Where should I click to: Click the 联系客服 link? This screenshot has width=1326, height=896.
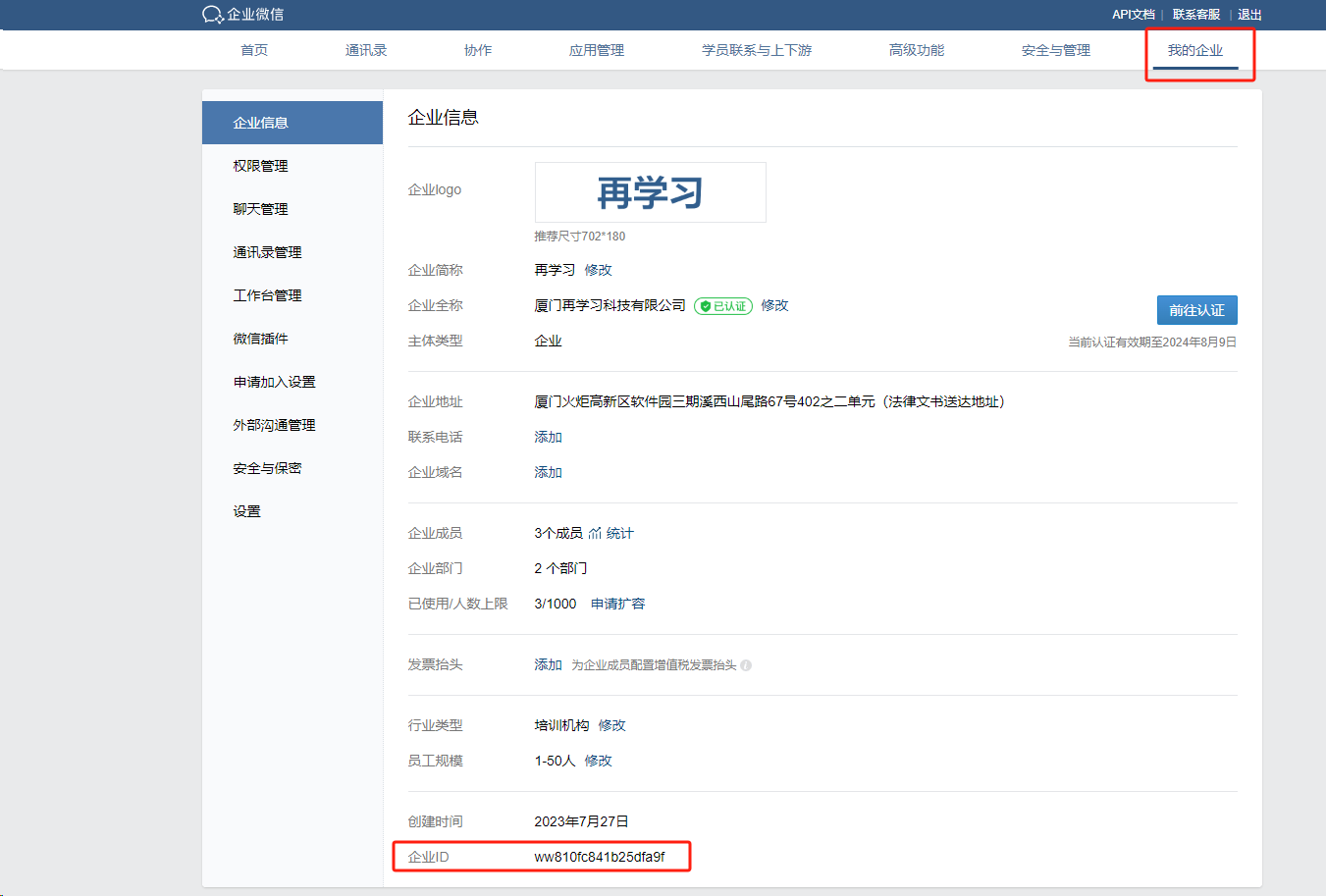(1196, 15)
